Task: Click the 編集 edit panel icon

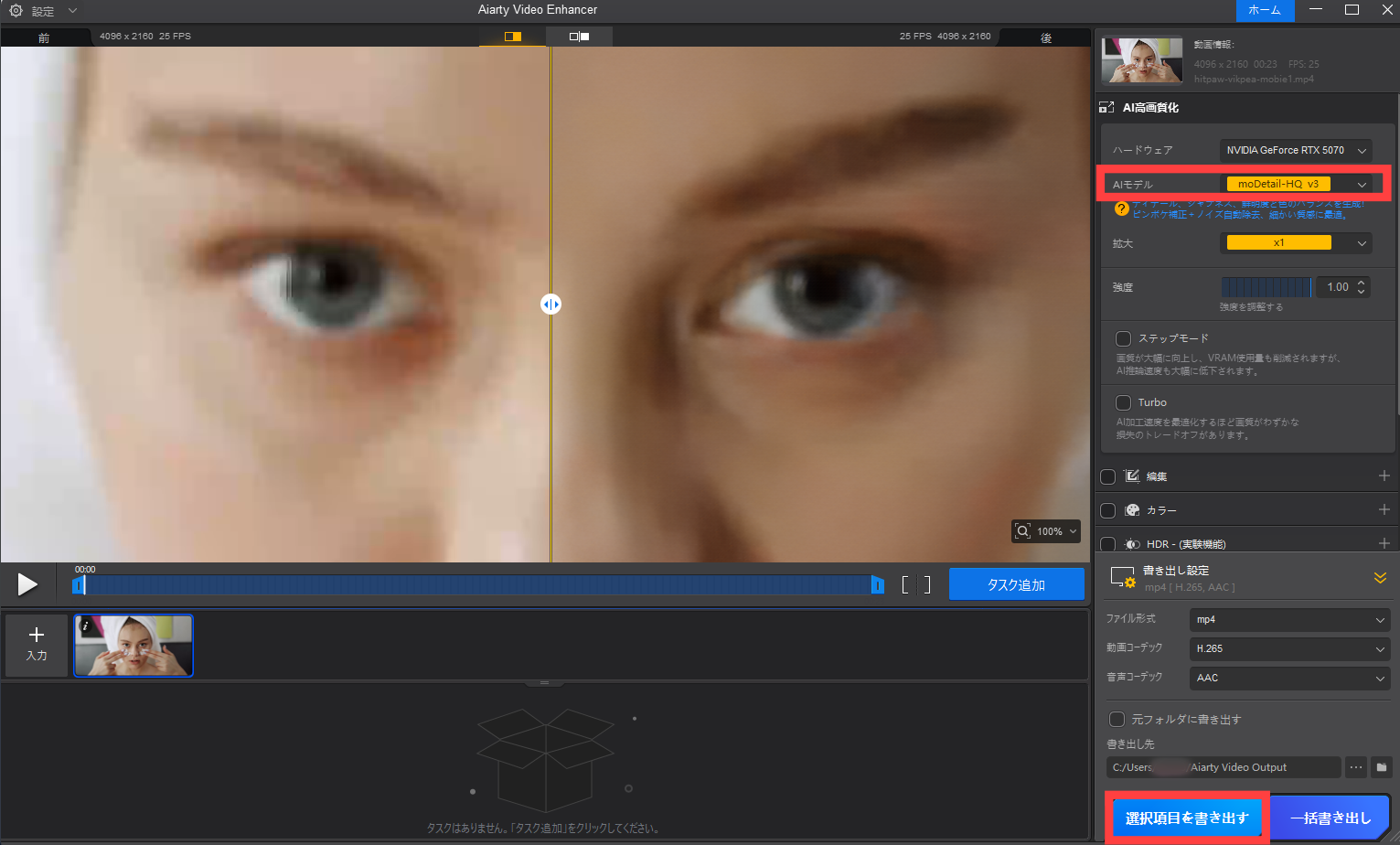Action: 1132,476
